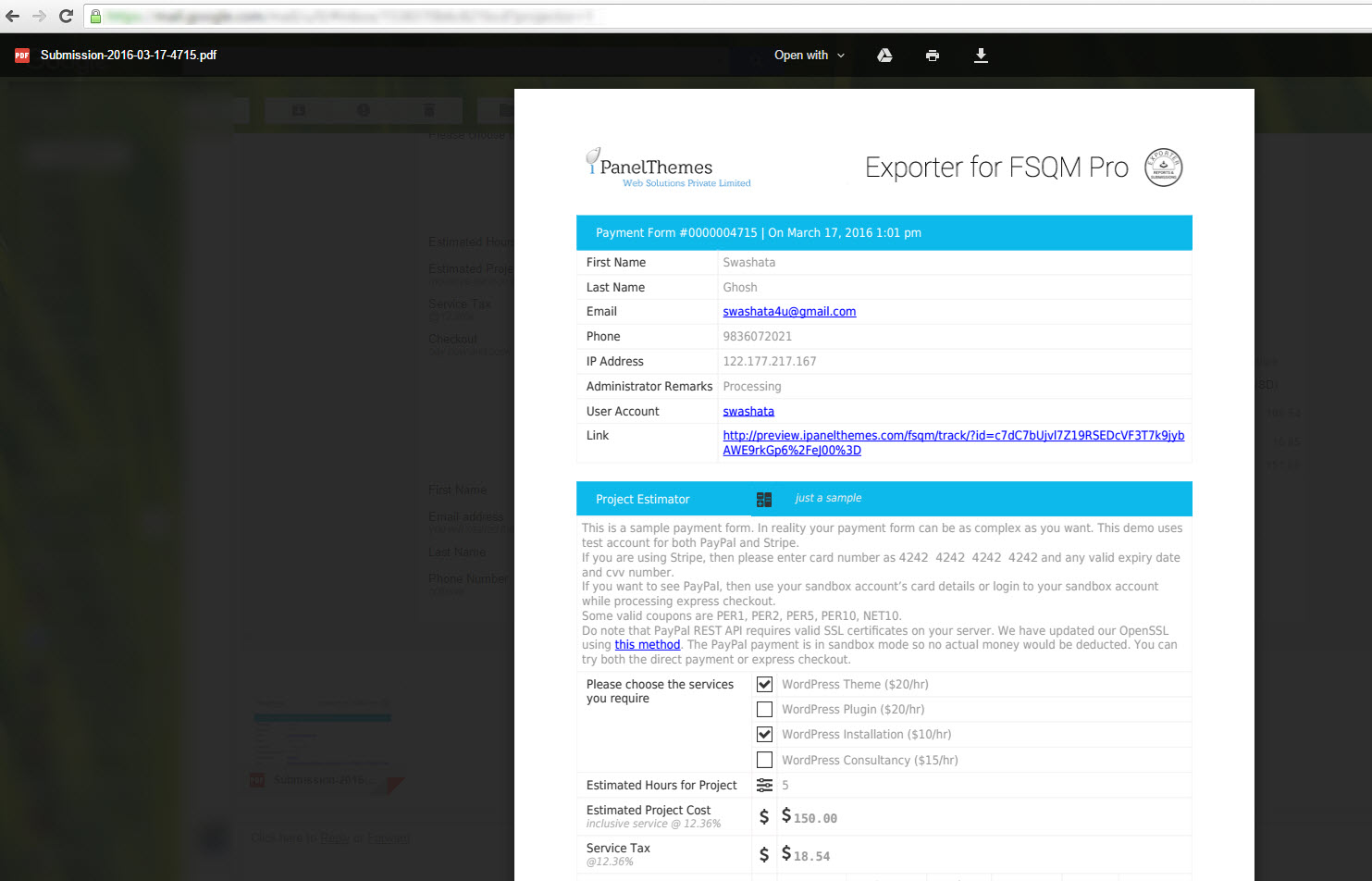Click the red PDF file icon

tap(22, 56)
